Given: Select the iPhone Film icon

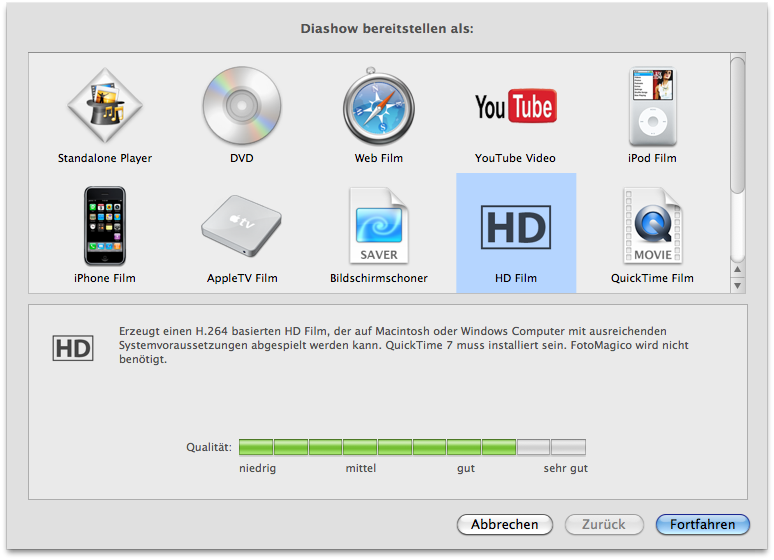Looking at the screenshot, I should (105, 227).
